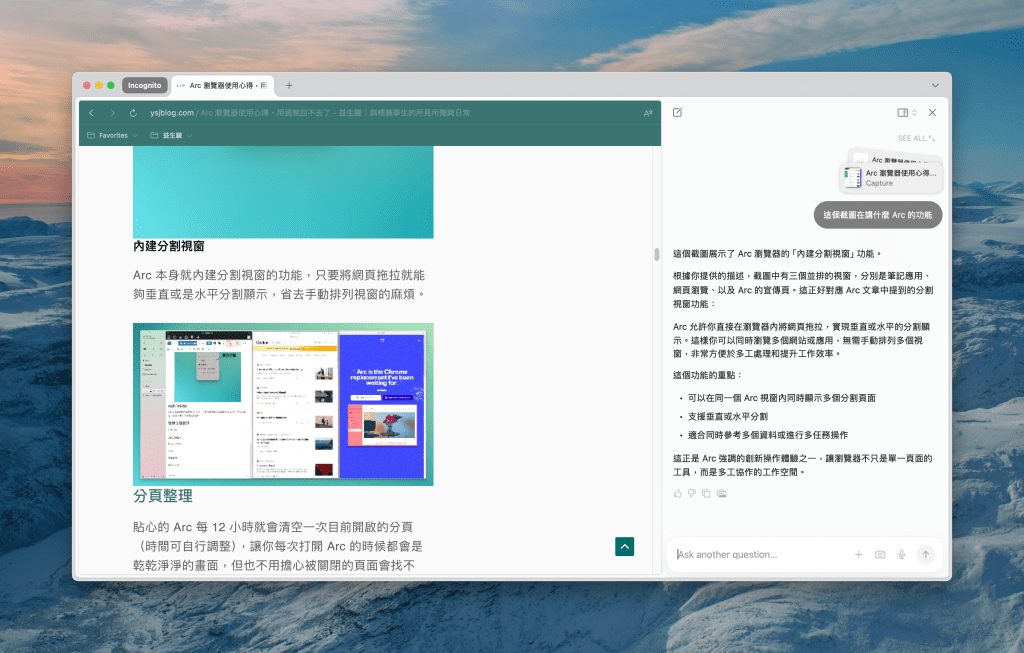This screenshot has height=653, width=1024.
Task: Click the thumbs down icon under the response
Action: pyautogui.click(x=691, y=493)
